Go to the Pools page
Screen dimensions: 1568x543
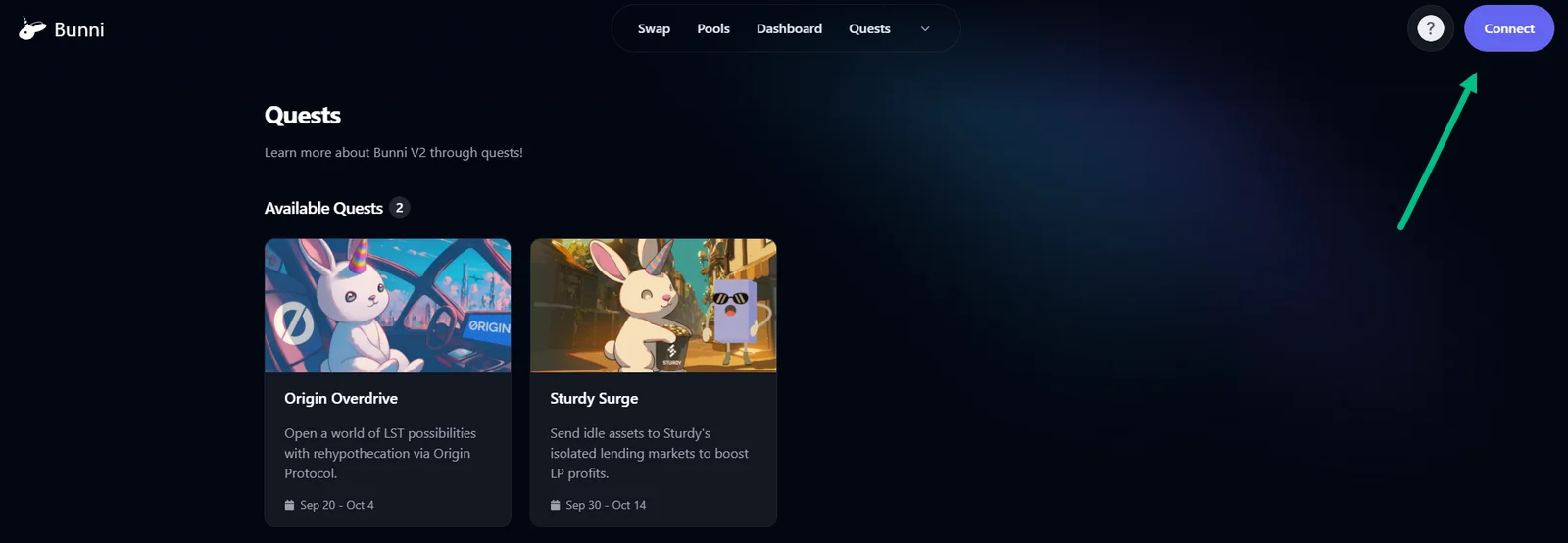tap(713, 28)
